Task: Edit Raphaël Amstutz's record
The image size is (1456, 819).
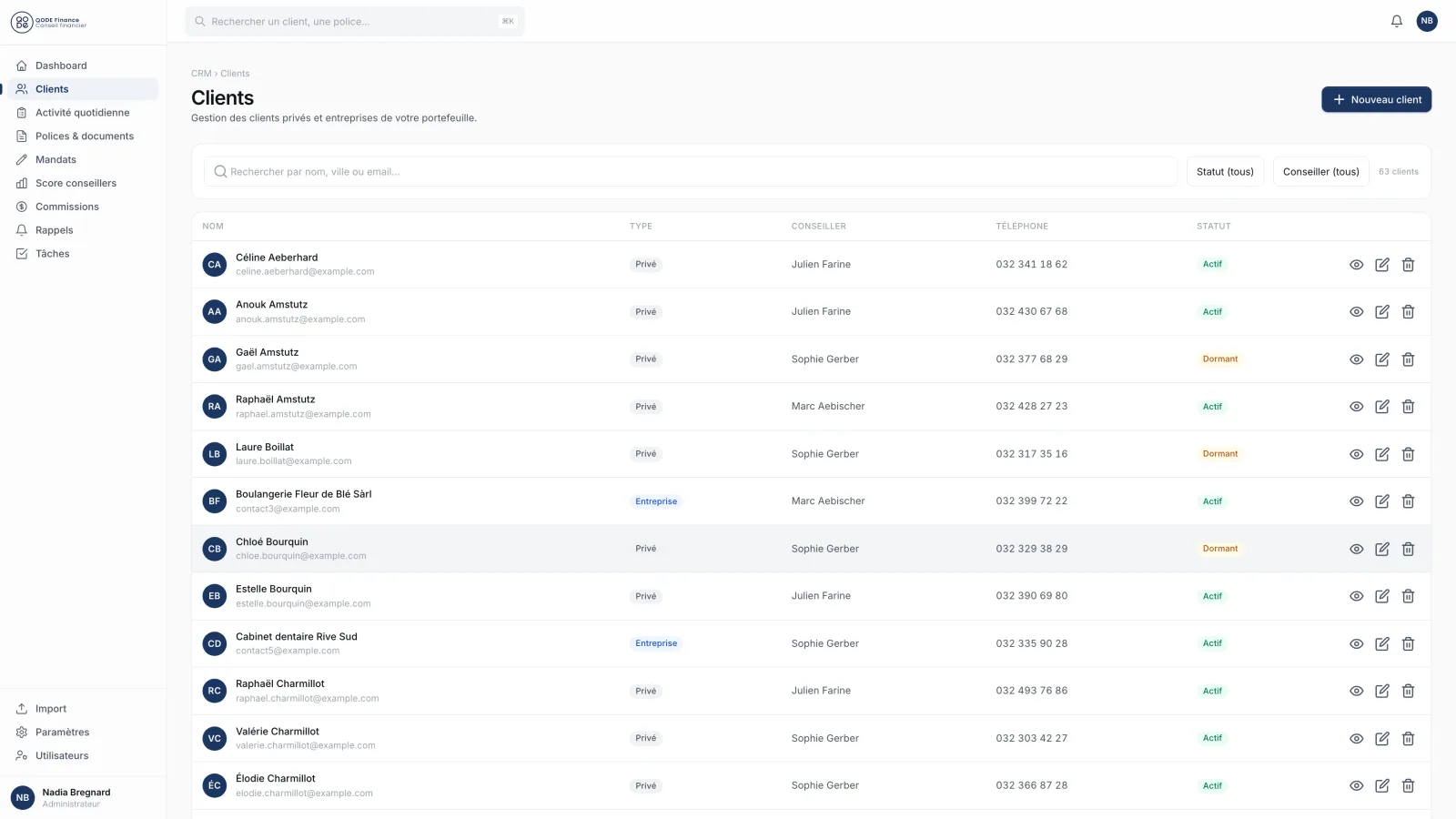Action: (1381, 407)
